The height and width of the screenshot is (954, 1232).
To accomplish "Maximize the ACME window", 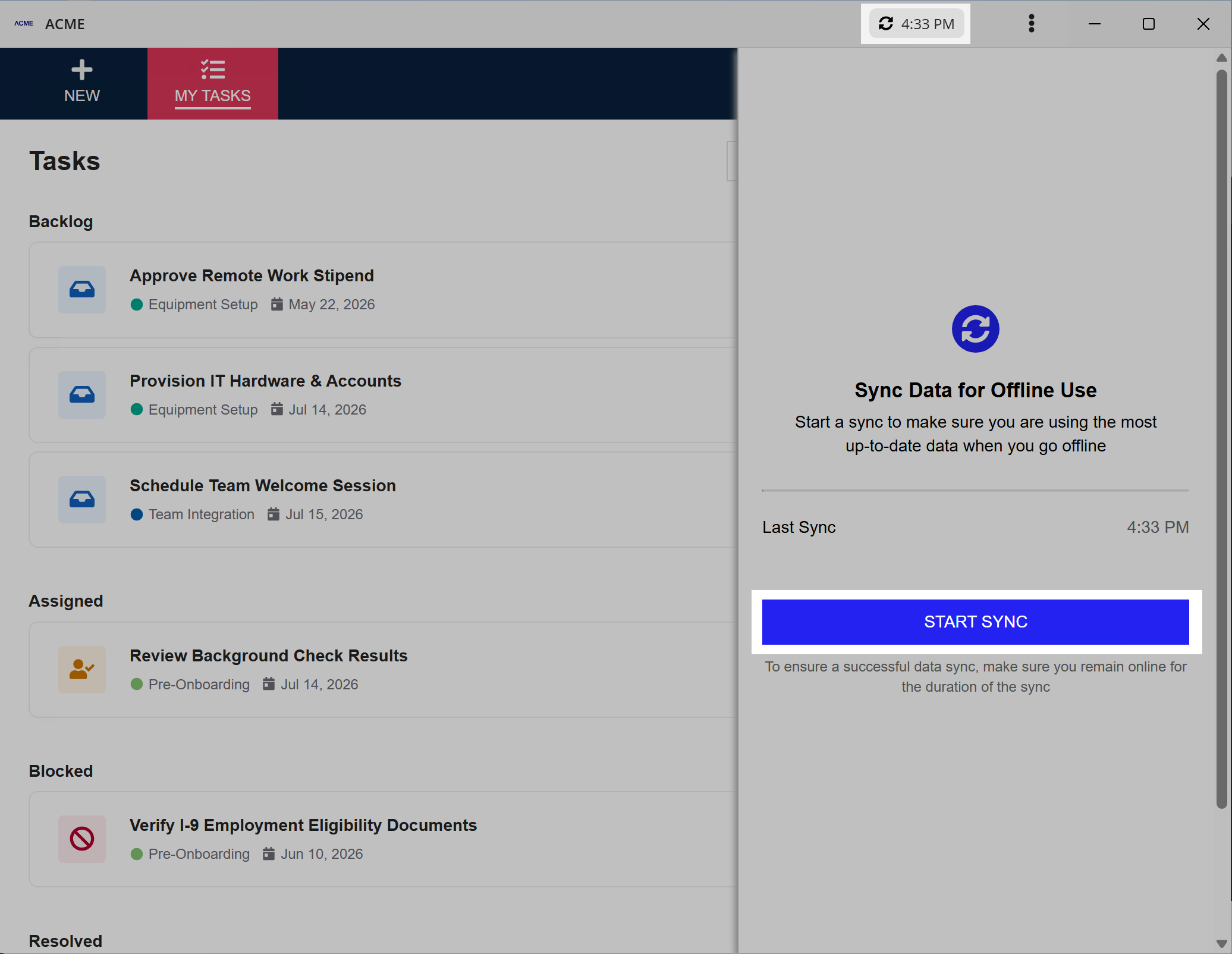I will point(1149,24).
